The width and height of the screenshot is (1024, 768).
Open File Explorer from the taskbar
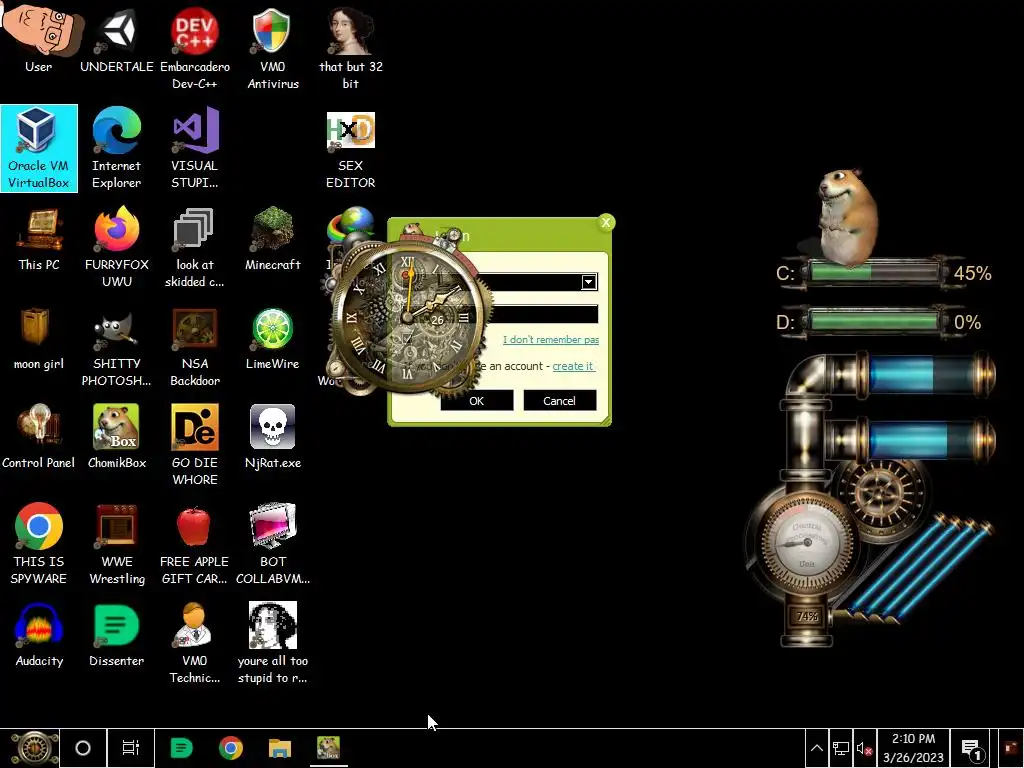280,748
